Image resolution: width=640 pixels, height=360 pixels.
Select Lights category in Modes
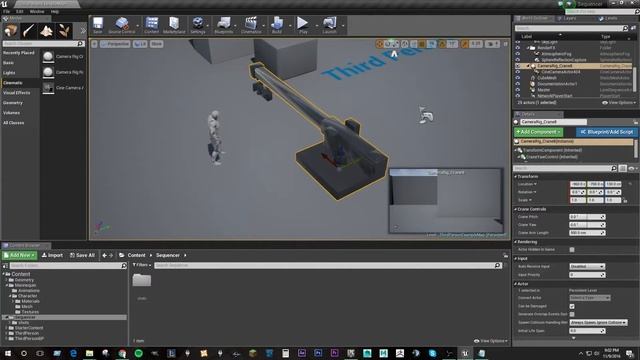point(20,73)
